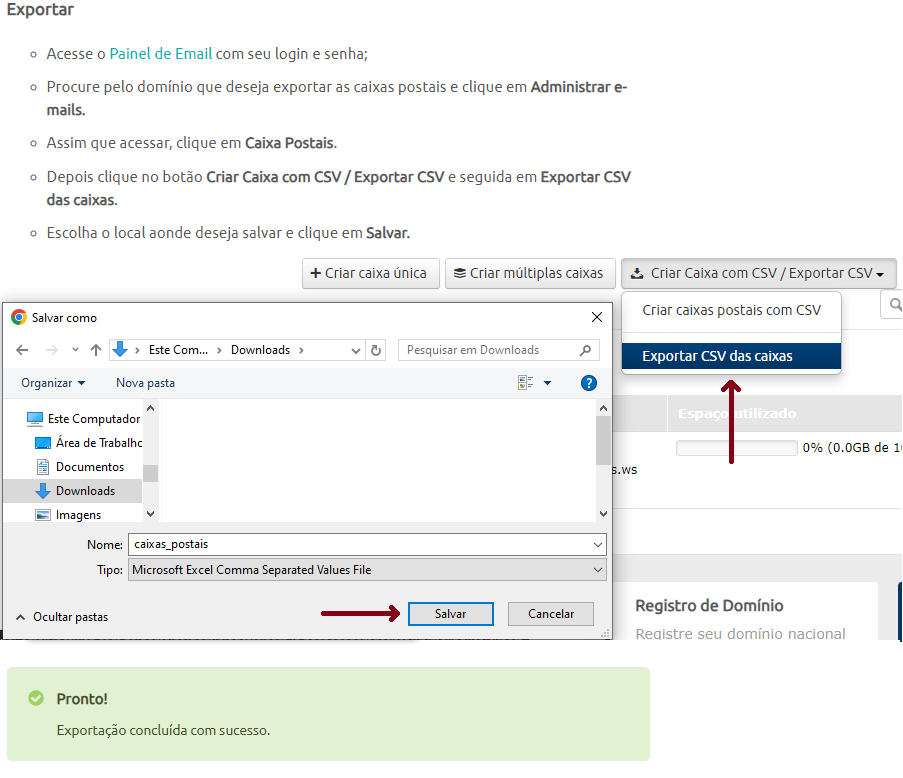This screenshot has width=903, height=778.
Task: Open the Painel de Email link
Action: pyautogui.click(x=160, y=54)
